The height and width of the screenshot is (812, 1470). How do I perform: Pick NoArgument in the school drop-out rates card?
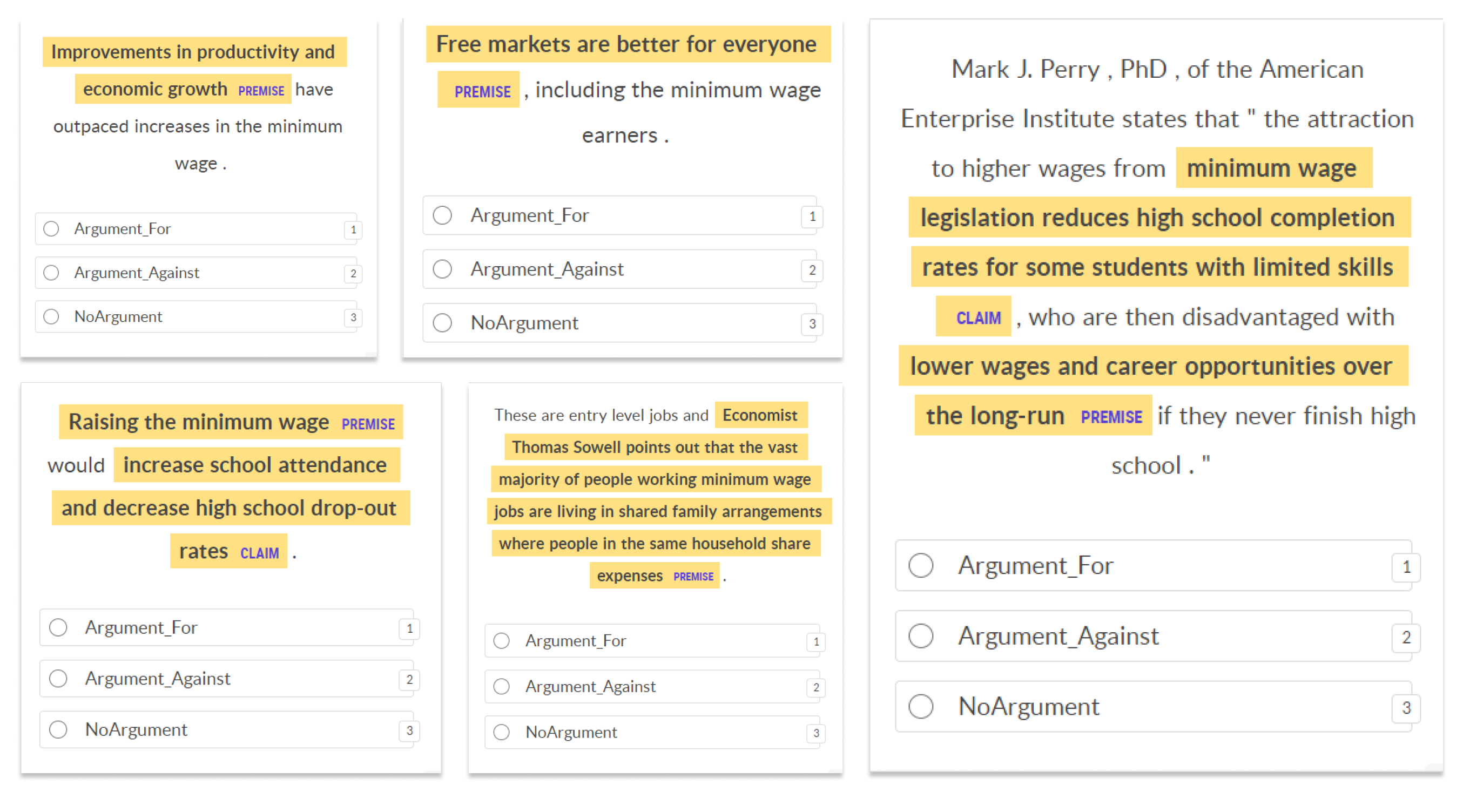[x=226, y=729]
